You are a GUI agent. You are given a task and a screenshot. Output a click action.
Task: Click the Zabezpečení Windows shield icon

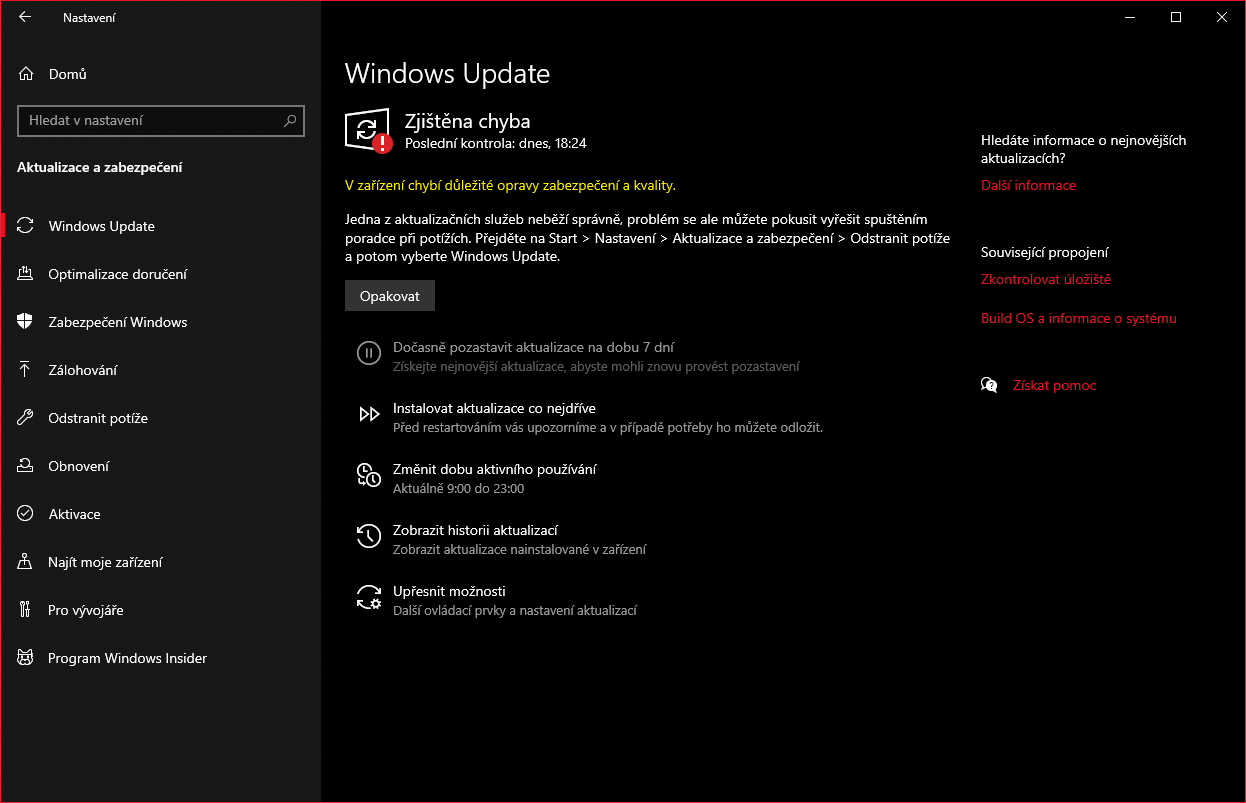[x=26, y=322]
